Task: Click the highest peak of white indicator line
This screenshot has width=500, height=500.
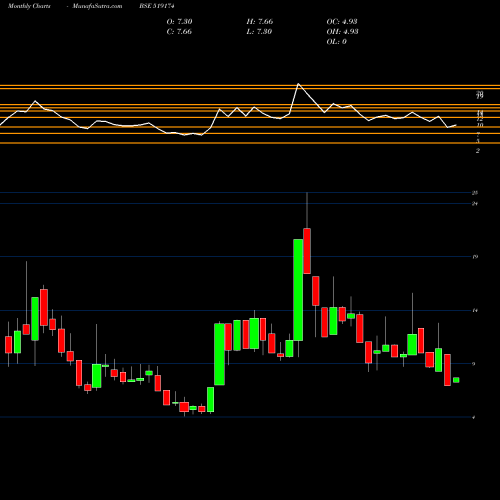Action: point(298,84)
